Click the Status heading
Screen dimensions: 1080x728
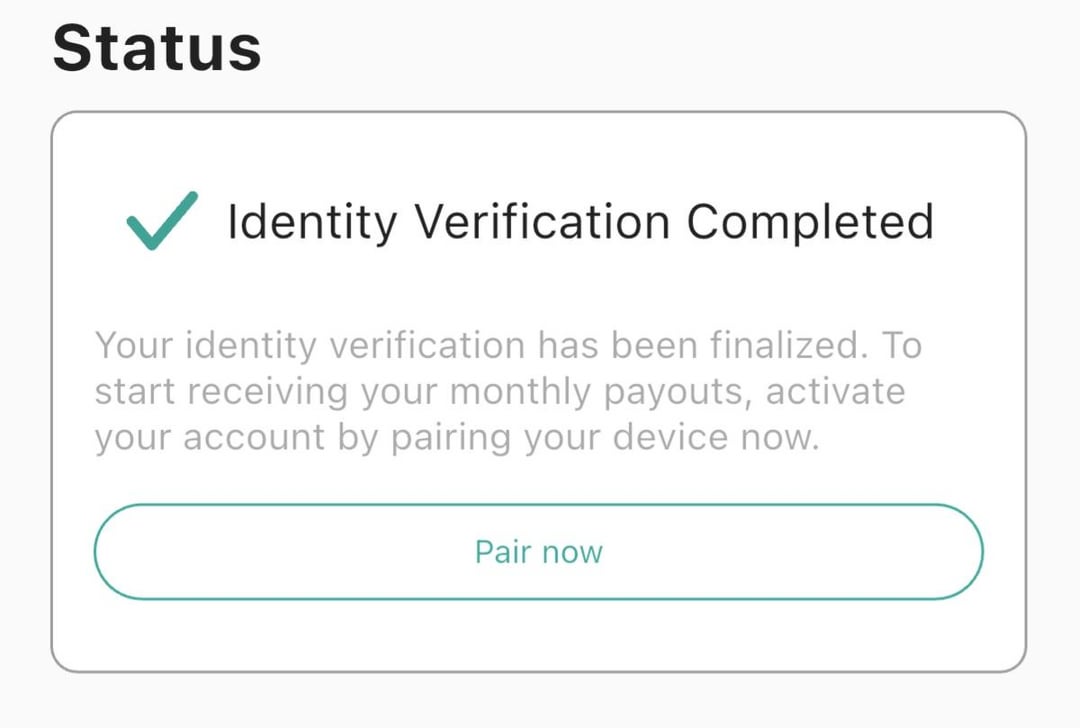pos(157,48)
